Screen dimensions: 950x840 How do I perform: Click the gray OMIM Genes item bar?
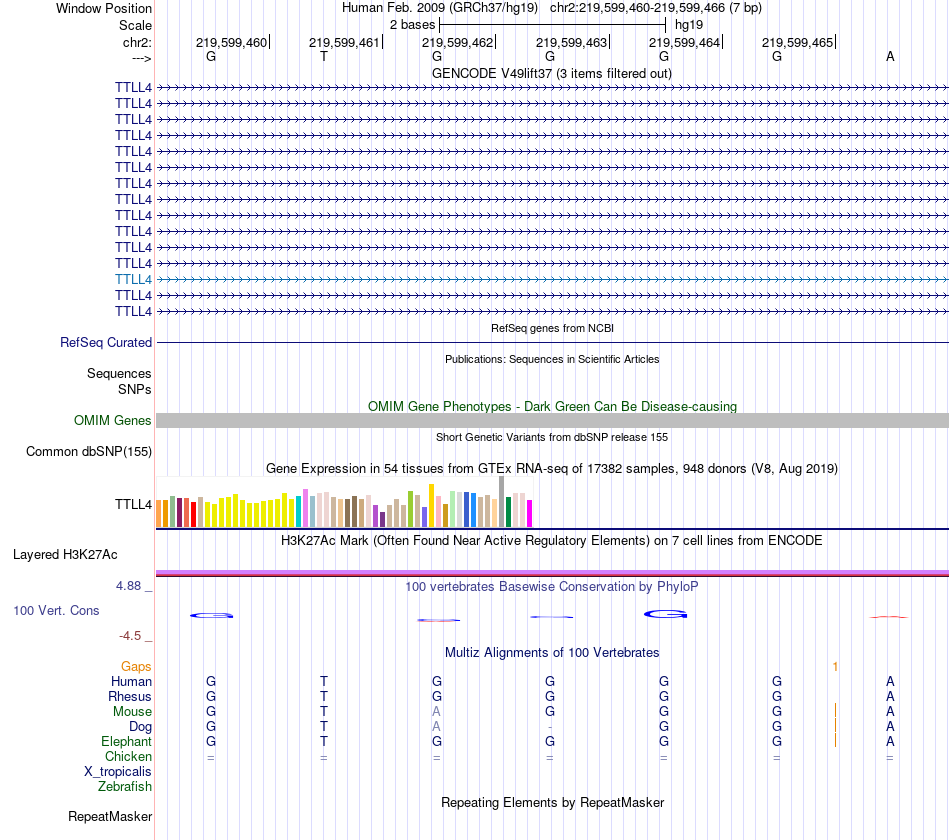tap(552, 421)
